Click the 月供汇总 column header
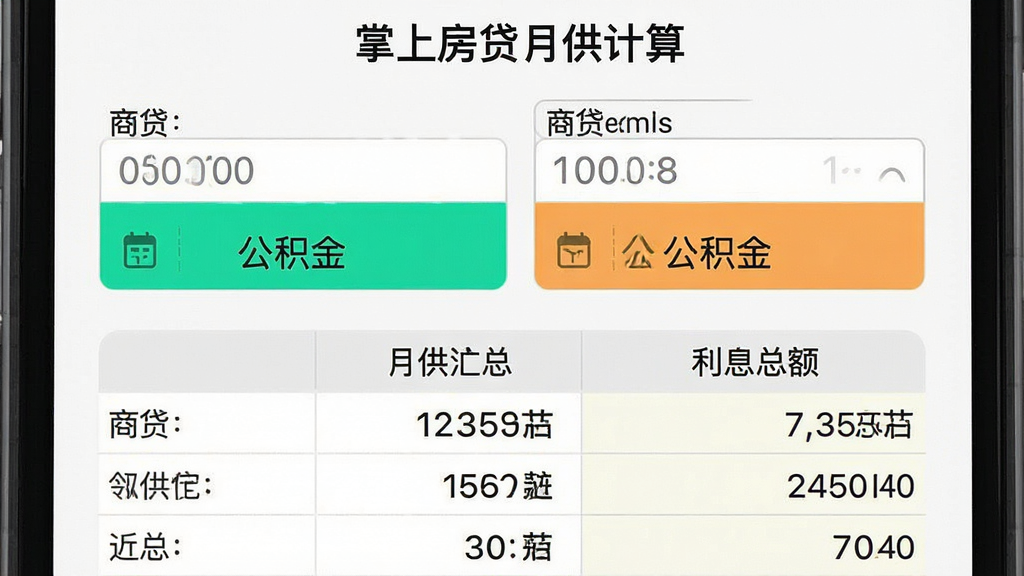 tap(449, 362)
